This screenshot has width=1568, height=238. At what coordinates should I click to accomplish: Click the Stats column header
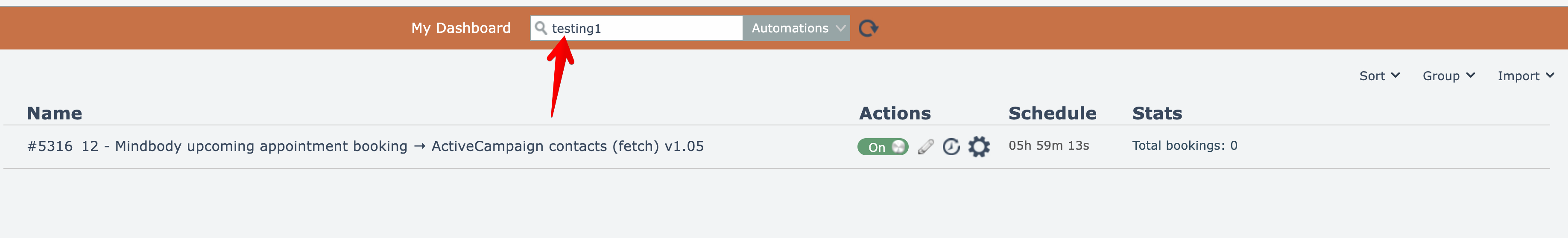tap(1156, 113)
